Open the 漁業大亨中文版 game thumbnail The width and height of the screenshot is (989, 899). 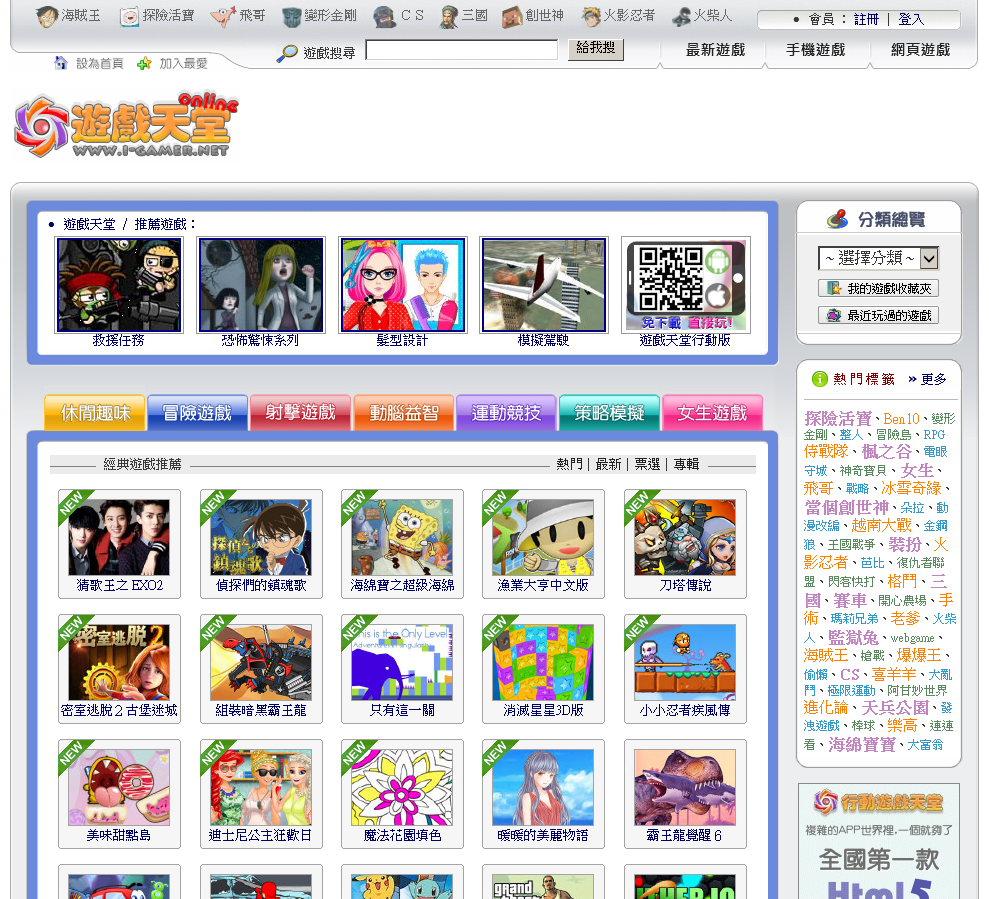pos(543,538)
